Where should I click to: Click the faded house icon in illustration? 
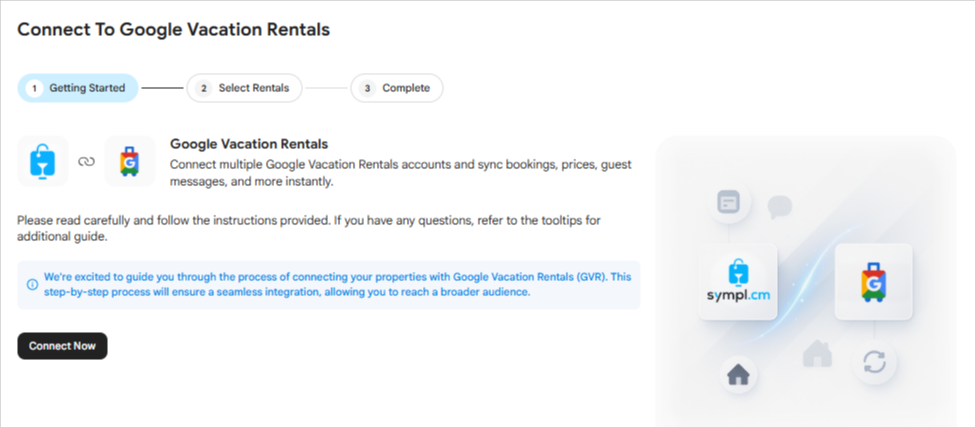(x=817, y=352)
